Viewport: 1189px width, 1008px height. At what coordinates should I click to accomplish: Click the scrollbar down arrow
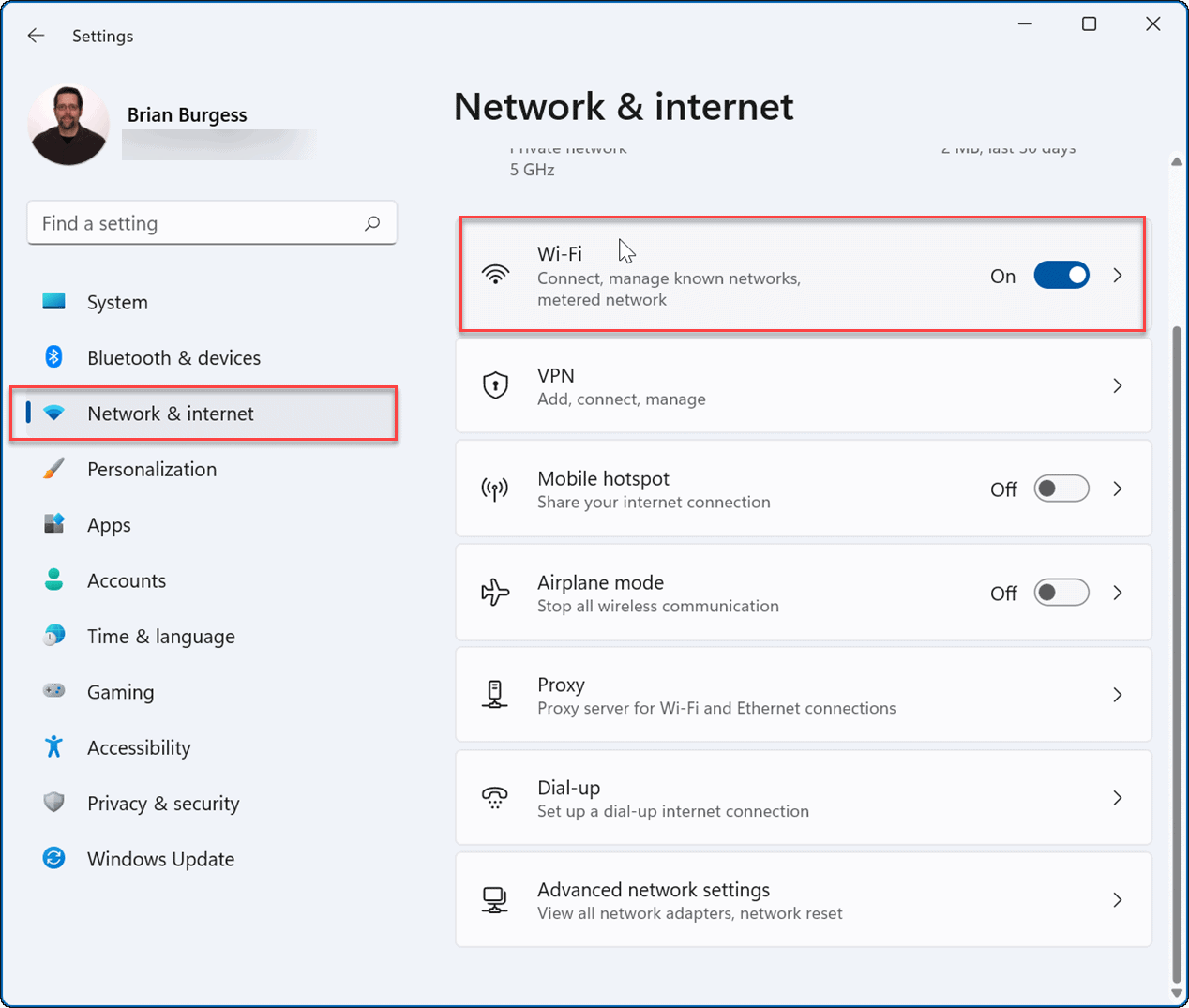click(1177, 993)
